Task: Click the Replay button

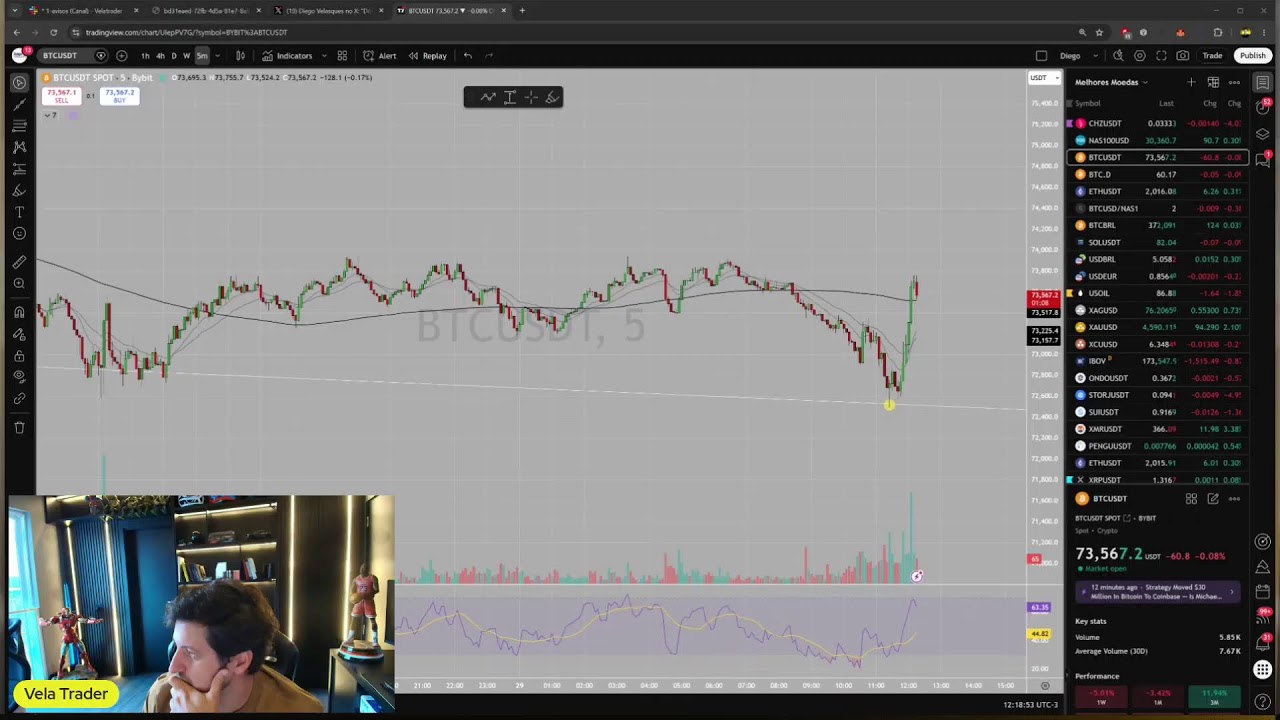Action: pos(427,56)
